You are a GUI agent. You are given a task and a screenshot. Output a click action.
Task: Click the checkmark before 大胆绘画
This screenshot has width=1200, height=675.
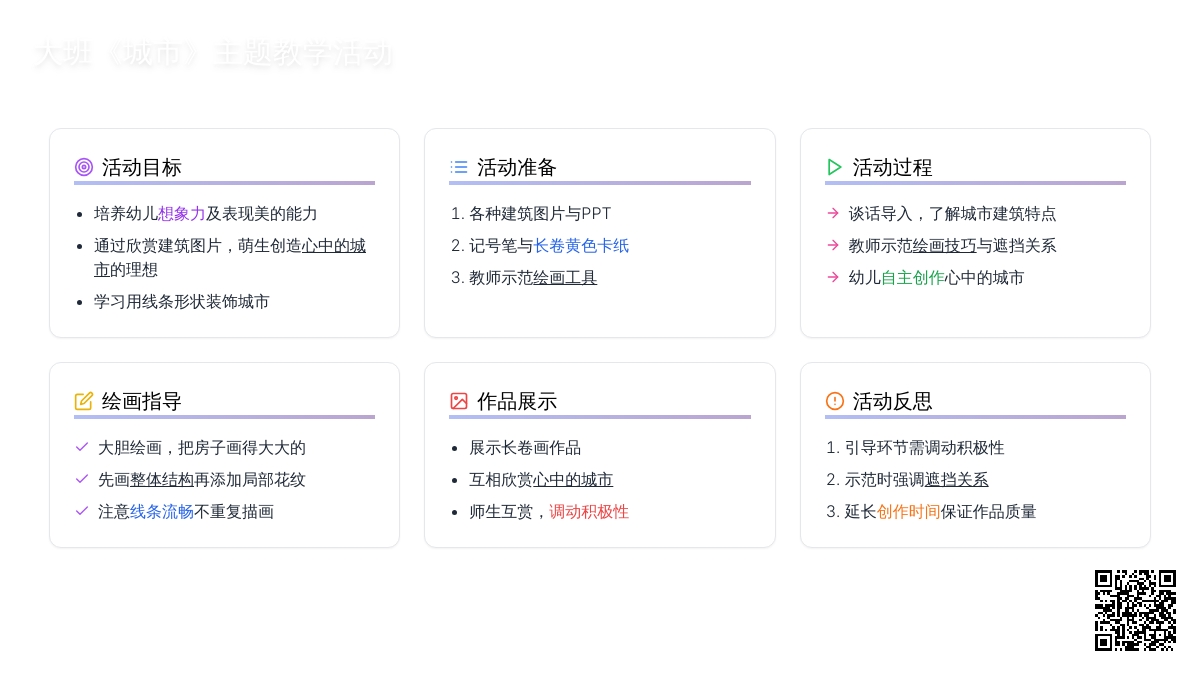(82, 447)
